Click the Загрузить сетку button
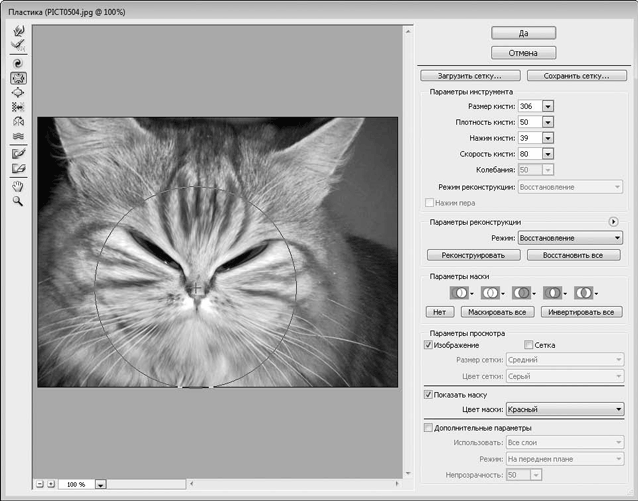Image resolution: width=638 pixels, height=501 pixels. [470, 75]
